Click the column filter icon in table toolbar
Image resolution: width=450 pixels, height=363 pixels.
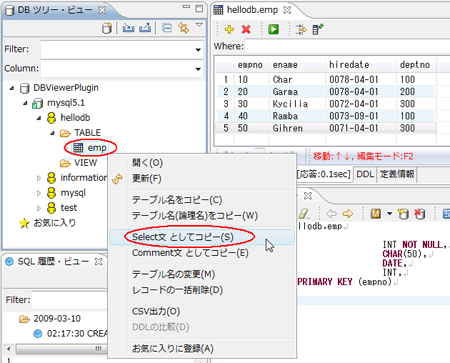(301, 29)
